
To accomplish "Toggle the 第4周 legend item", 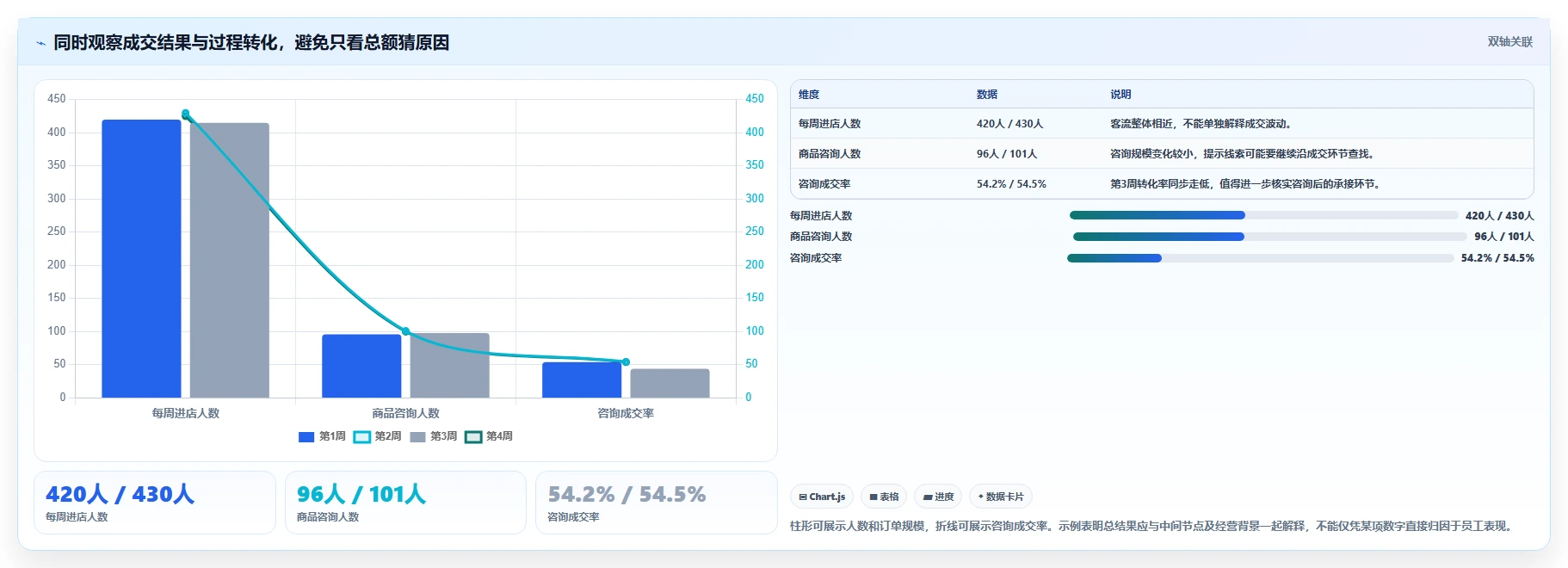I will (489, 436).
